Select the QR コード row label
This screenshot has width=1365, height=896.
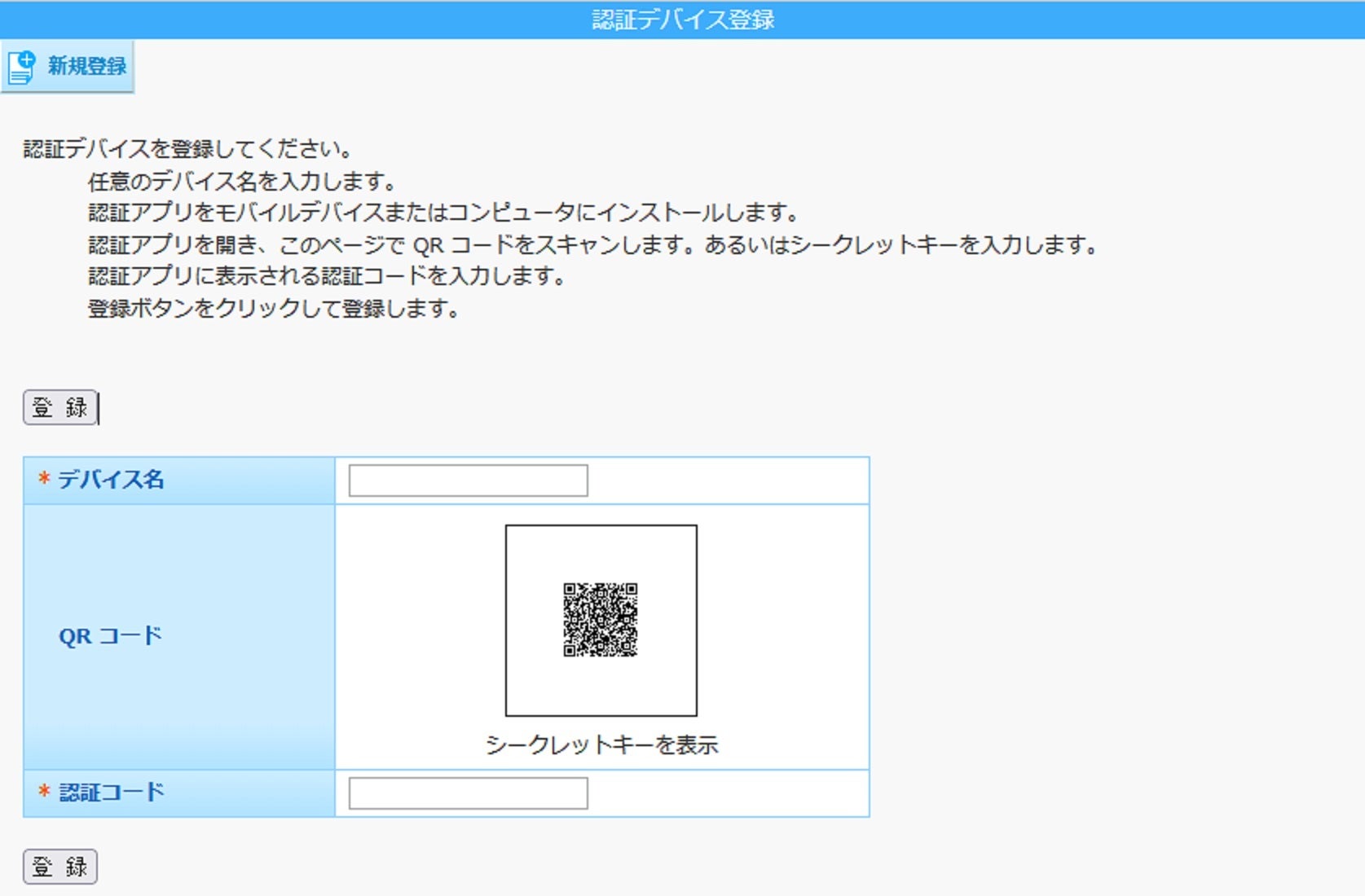pyautogui.click(x=110, y=636)
